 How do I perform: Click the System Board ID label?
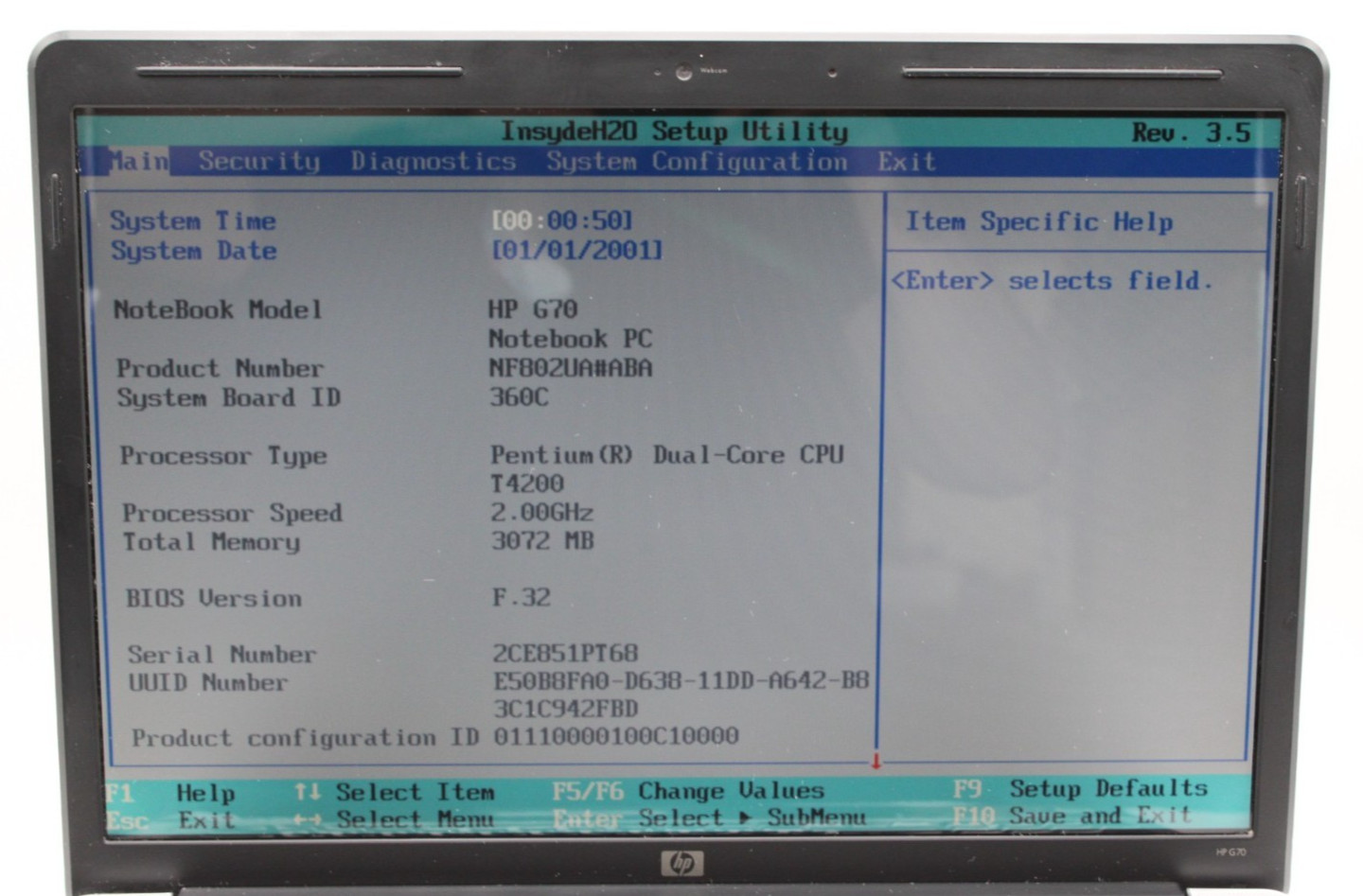click(228, 397)
